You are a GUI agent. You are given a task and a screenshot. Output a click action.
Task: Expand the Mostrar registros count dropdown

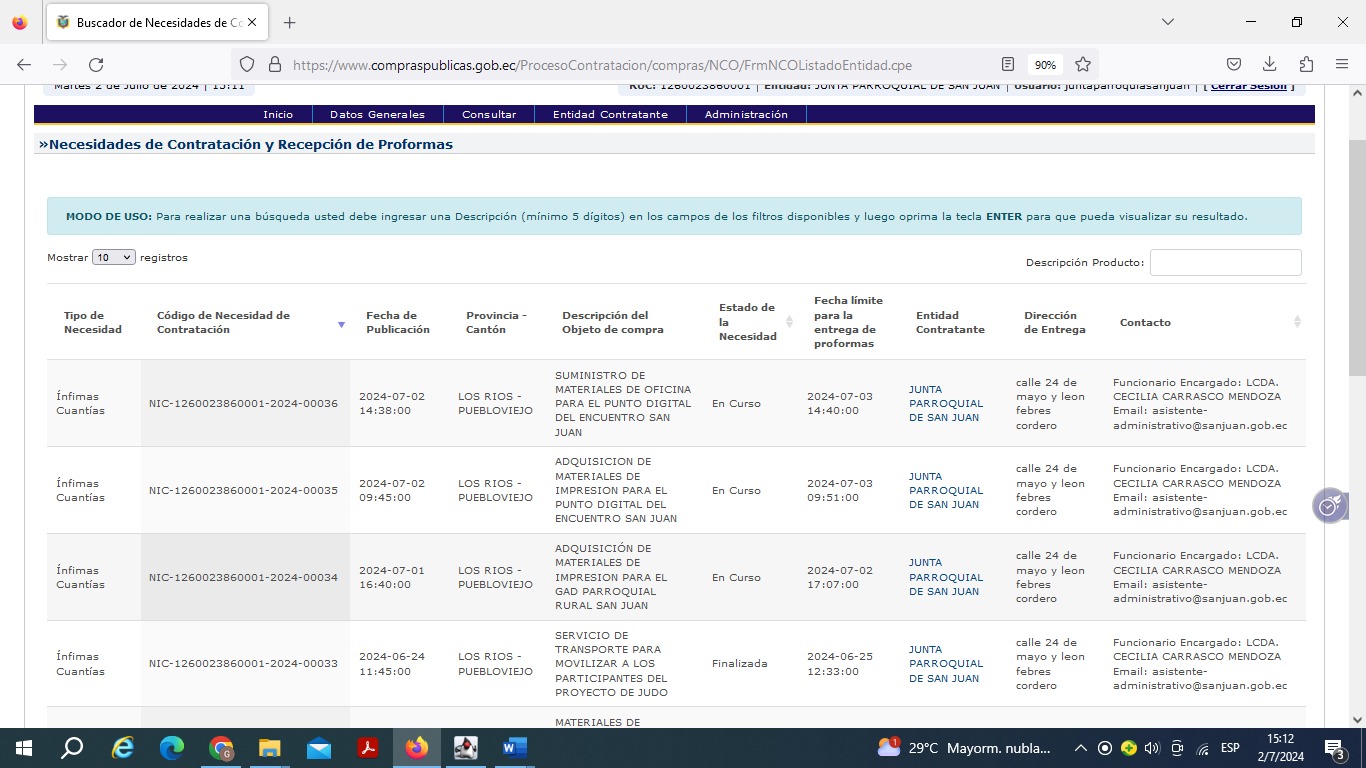click(113, 258)
